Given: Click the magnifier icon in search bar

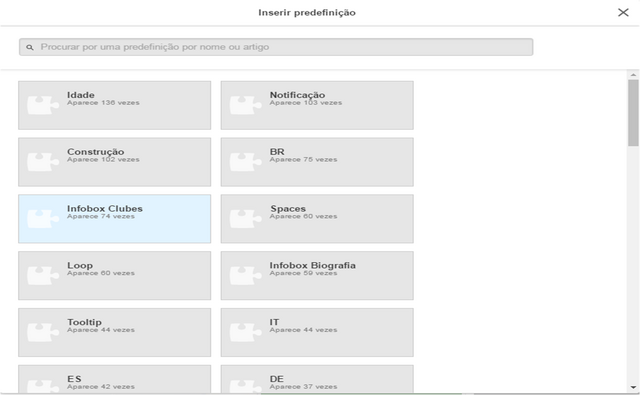Looking at the screenshot, I should (x=30, y=47).
